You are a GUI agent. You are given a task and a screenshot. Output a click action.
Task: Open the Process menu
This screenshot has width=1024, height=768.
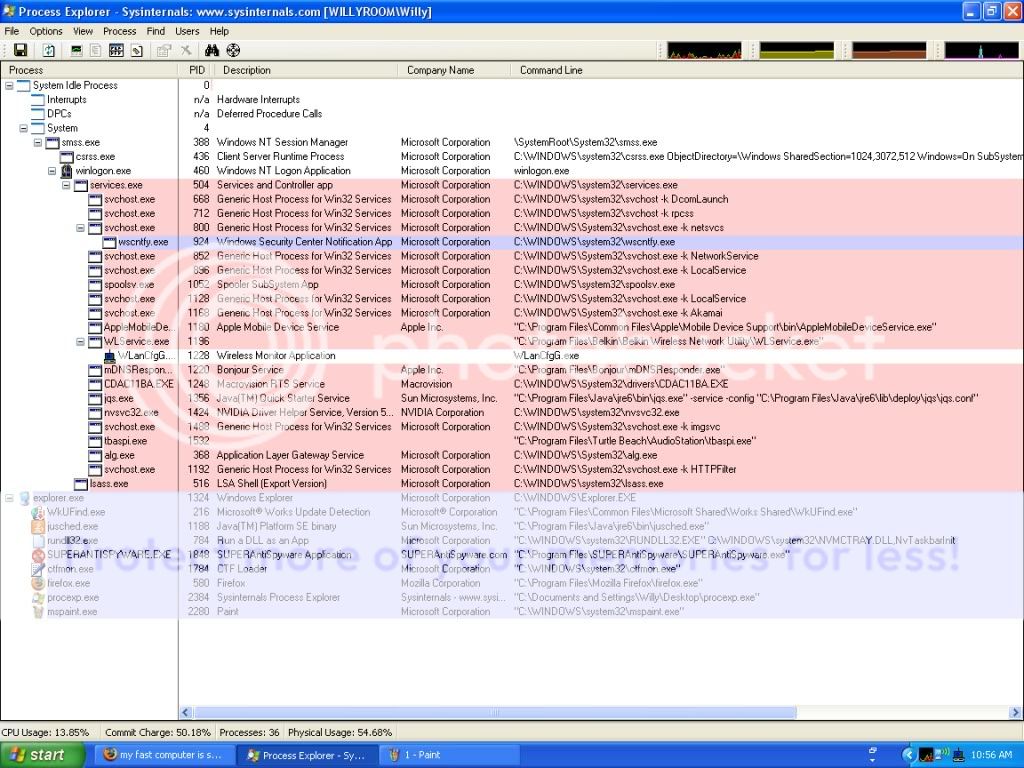(119, 31)
